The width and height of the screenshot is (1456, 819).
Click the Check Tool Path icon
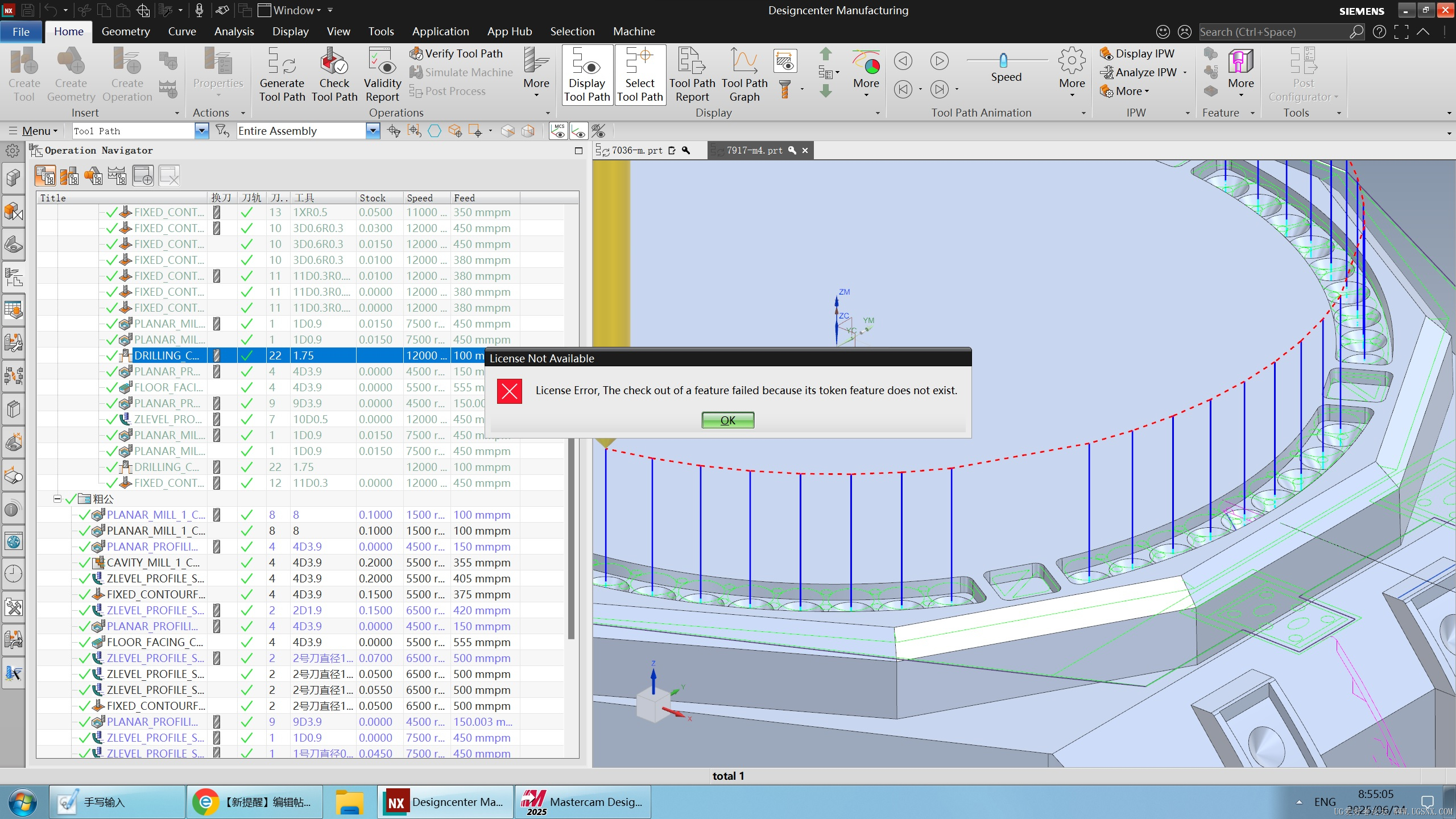[334, 75]
